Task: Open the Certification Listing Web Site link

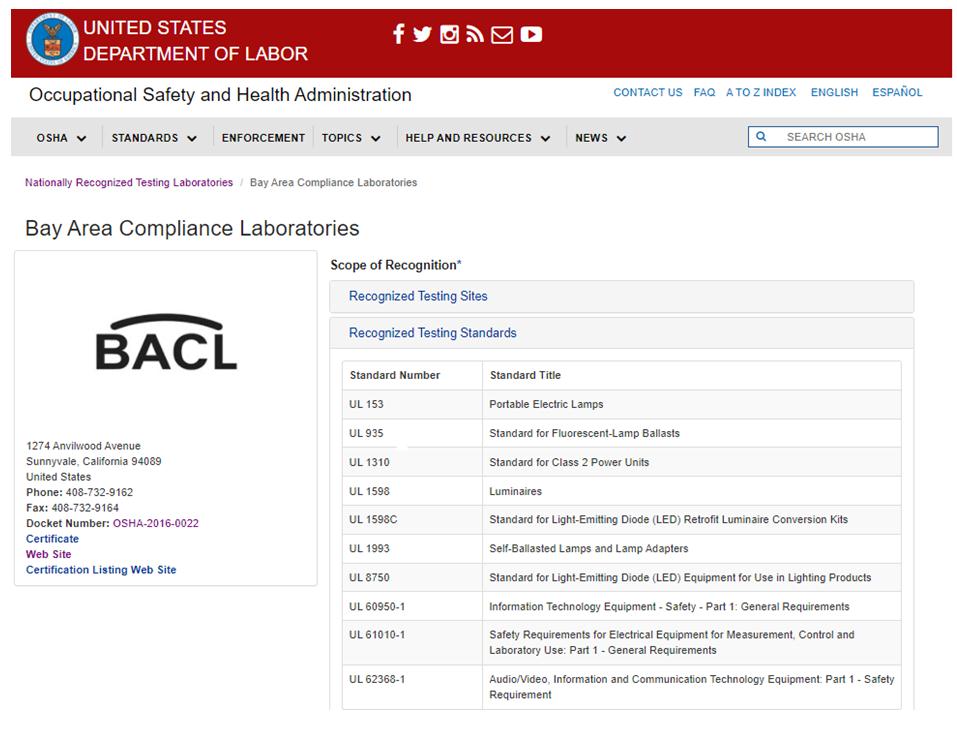Action: click(x=101, y=570)
